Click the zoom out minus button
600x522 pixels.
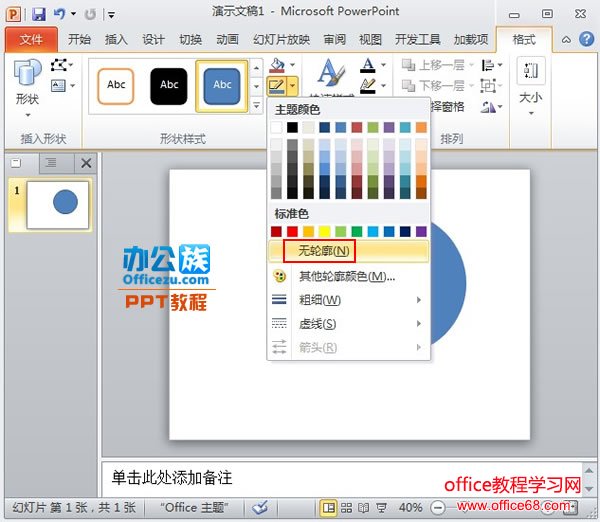click(438, 508)
